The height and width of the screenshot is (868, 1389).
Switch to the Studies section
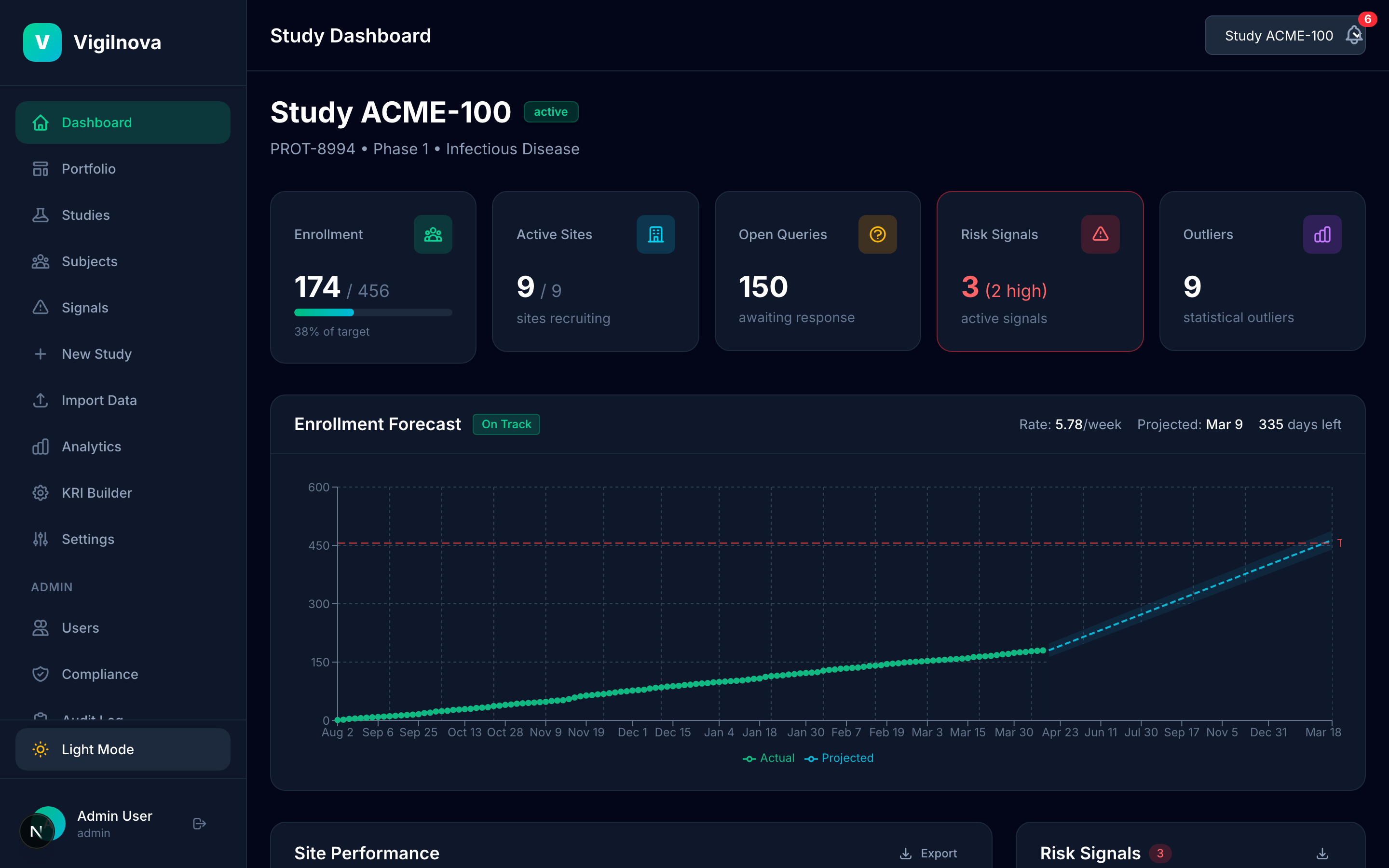point(85,215)
